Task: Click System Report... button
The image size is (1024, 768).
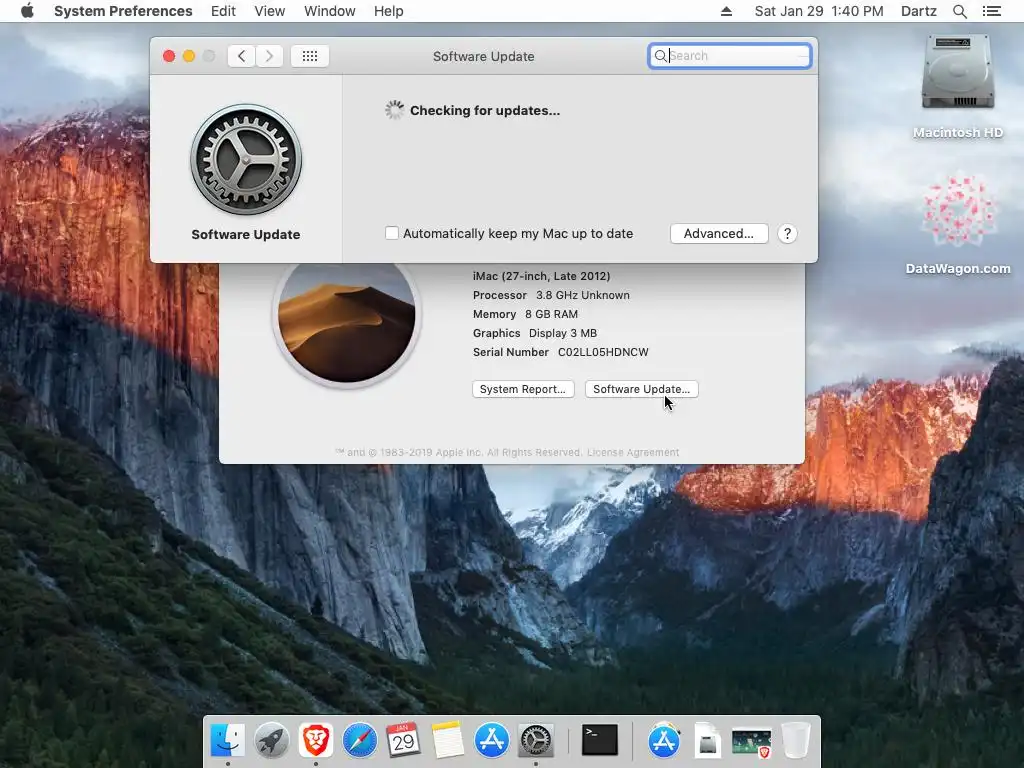Action: pyautogui.click(x=523, y=389)
